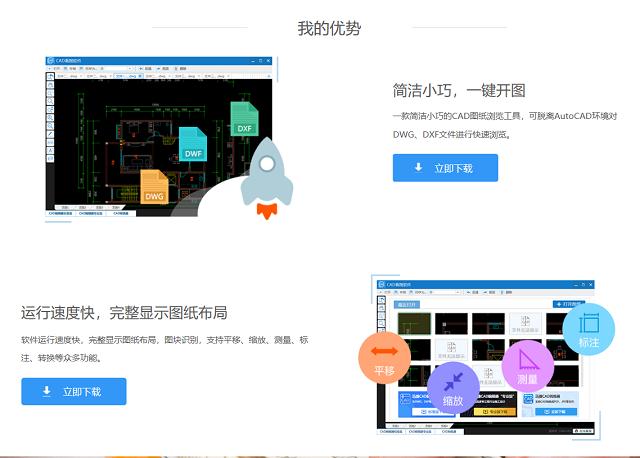Click the CAD app logo in the lower window title bar
This screenshot has height=458, width=640.
[x=382, y=284]
